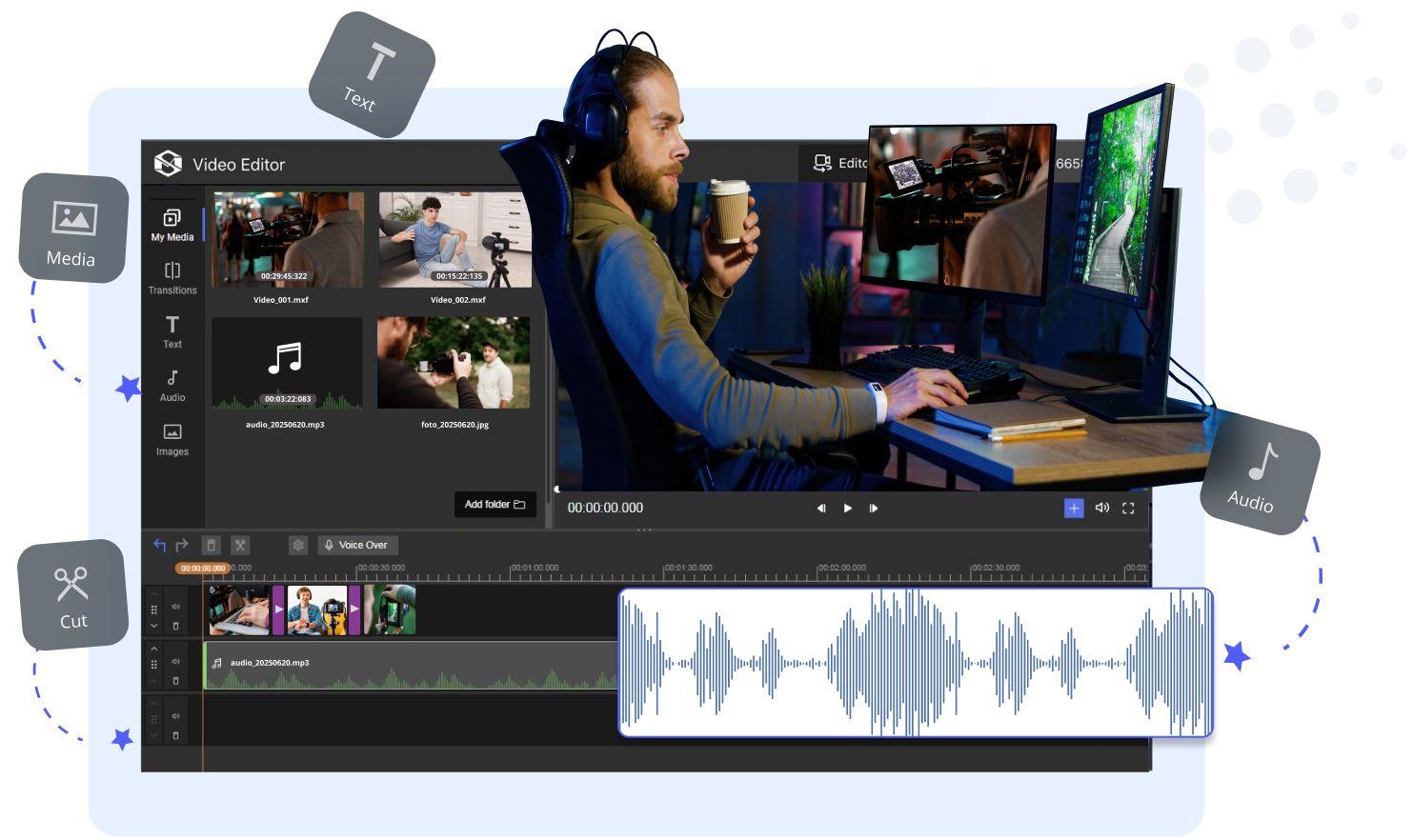This screenshot has height=840, width=1413.
Task: Jump to 00:02:00.000 on timeline ruler
Action: coord(842,568)
